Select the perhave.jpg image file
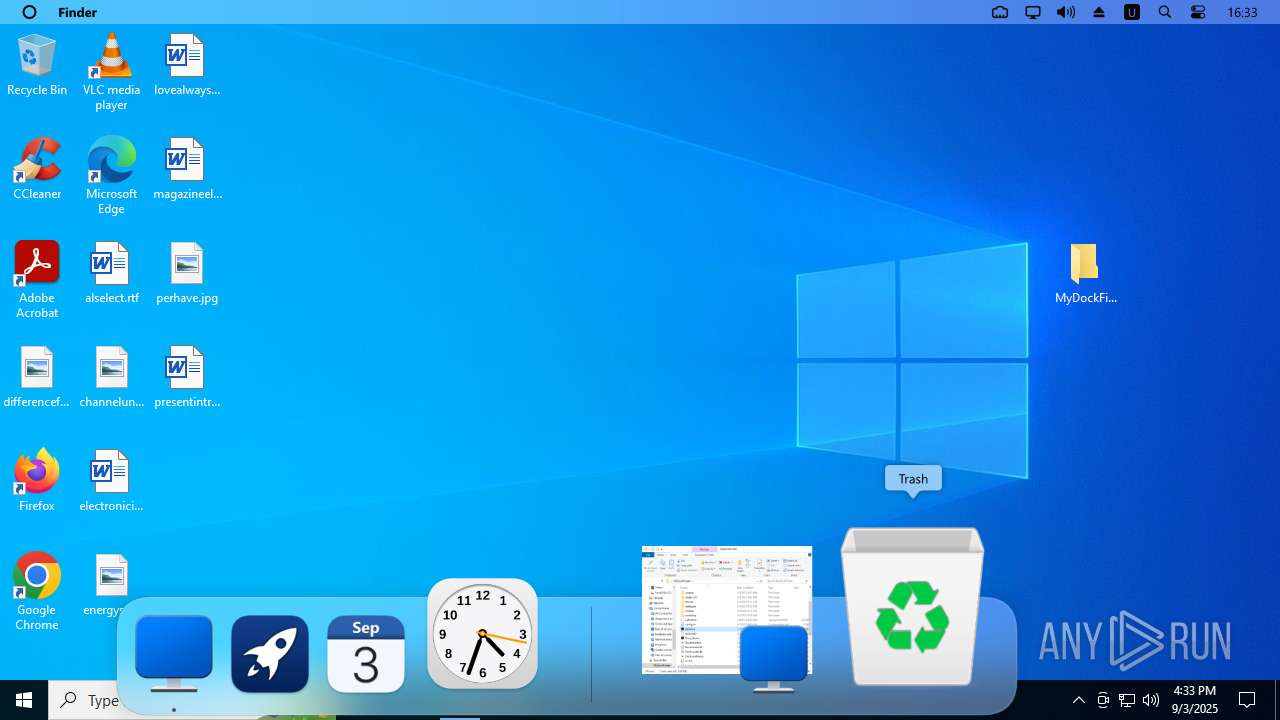The image size is (1280, 720). click(x=186, y=273)
